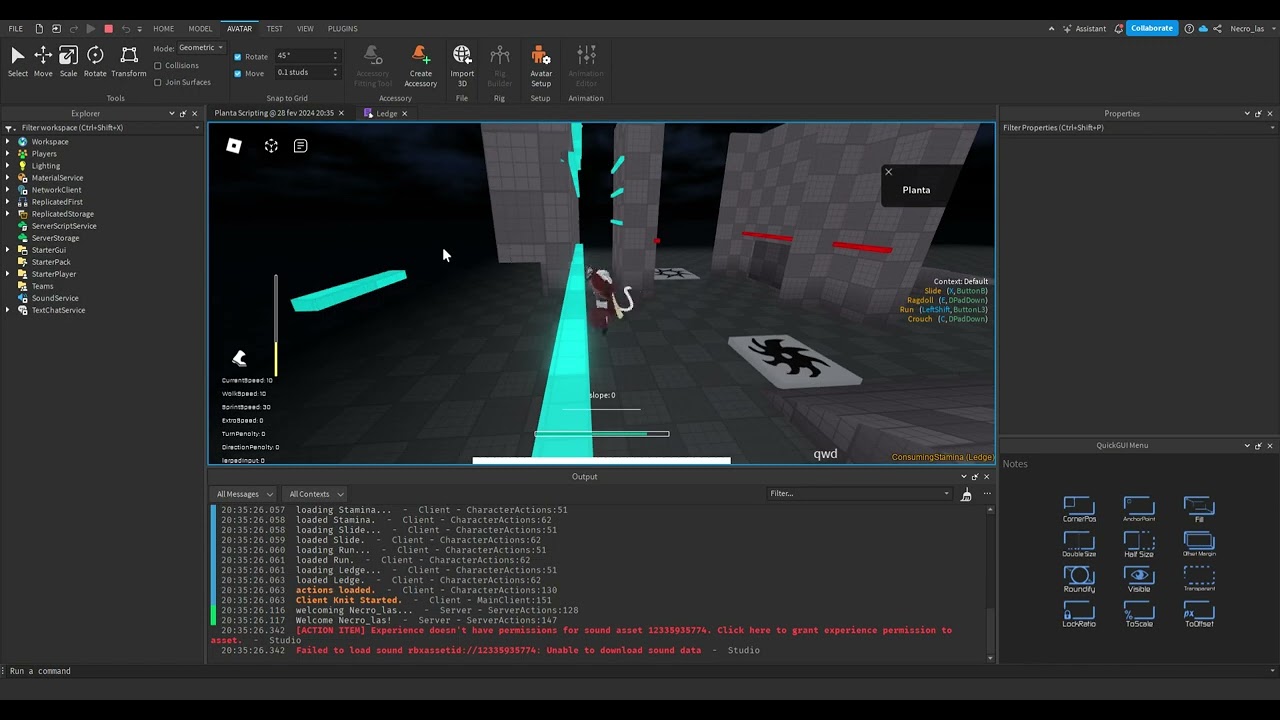Enable the Collisions checkbox

tap(158, 66)
